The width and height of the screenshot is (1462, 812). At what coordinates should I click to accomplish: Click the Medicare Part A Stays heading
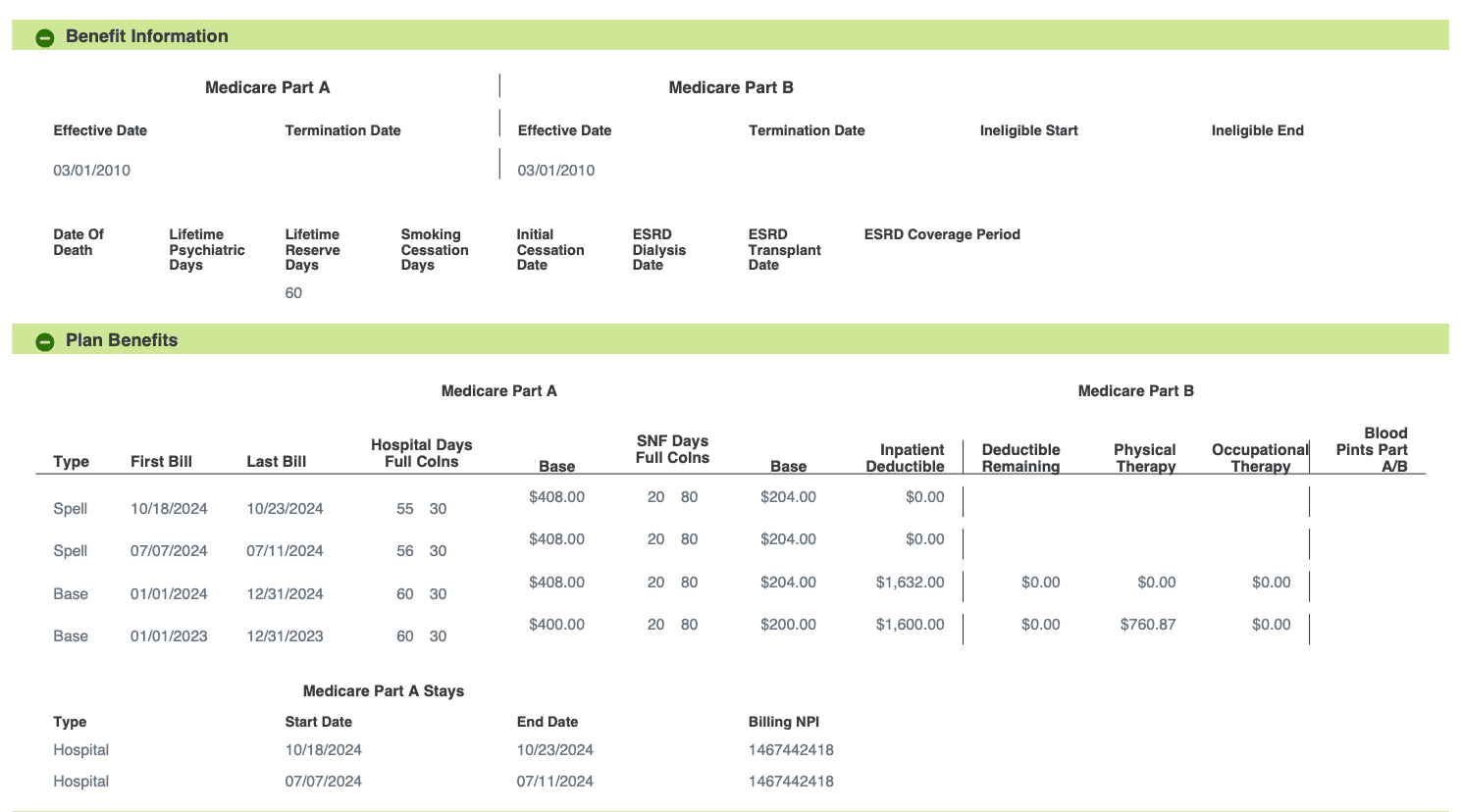point(384,691)
